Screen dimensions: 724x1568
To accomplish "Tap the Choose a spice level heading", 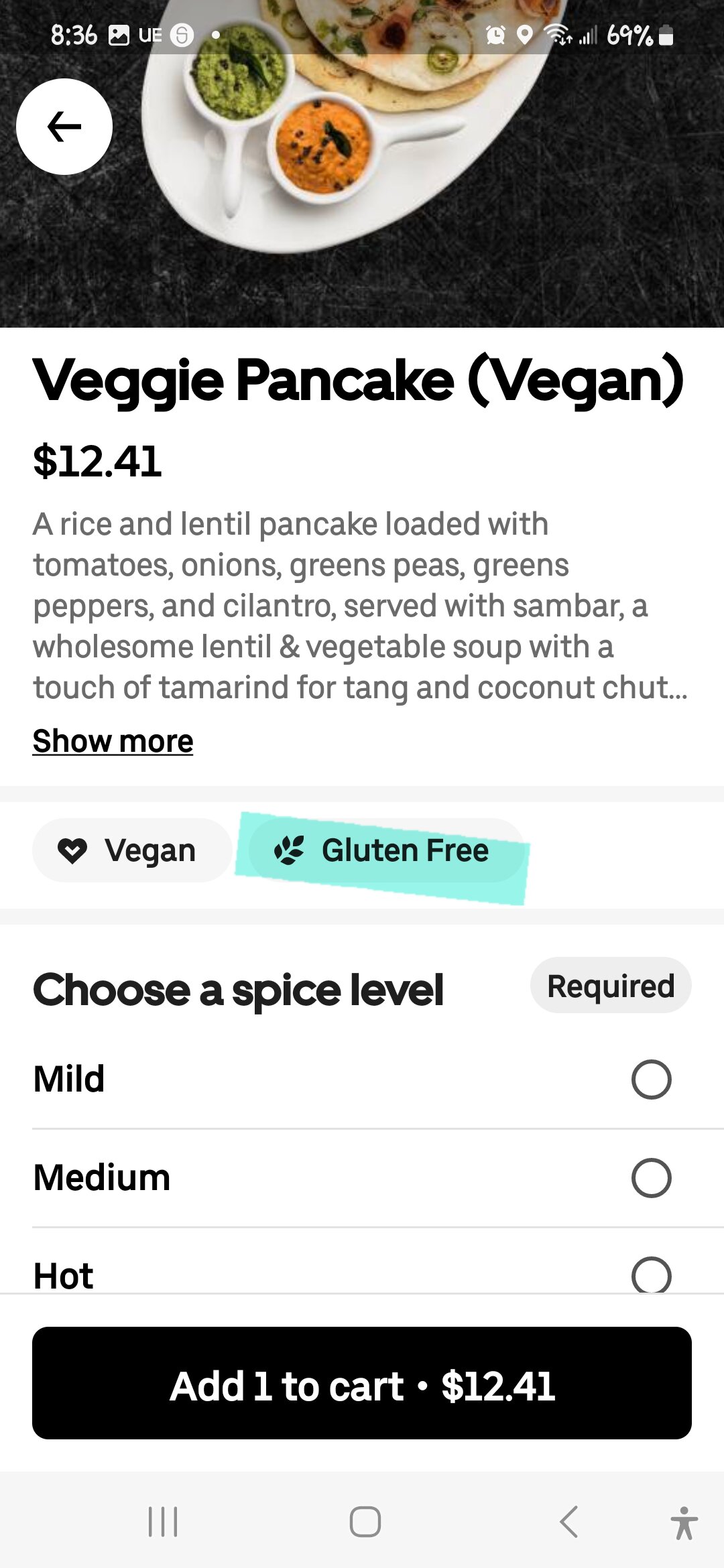I will [238, 990].
